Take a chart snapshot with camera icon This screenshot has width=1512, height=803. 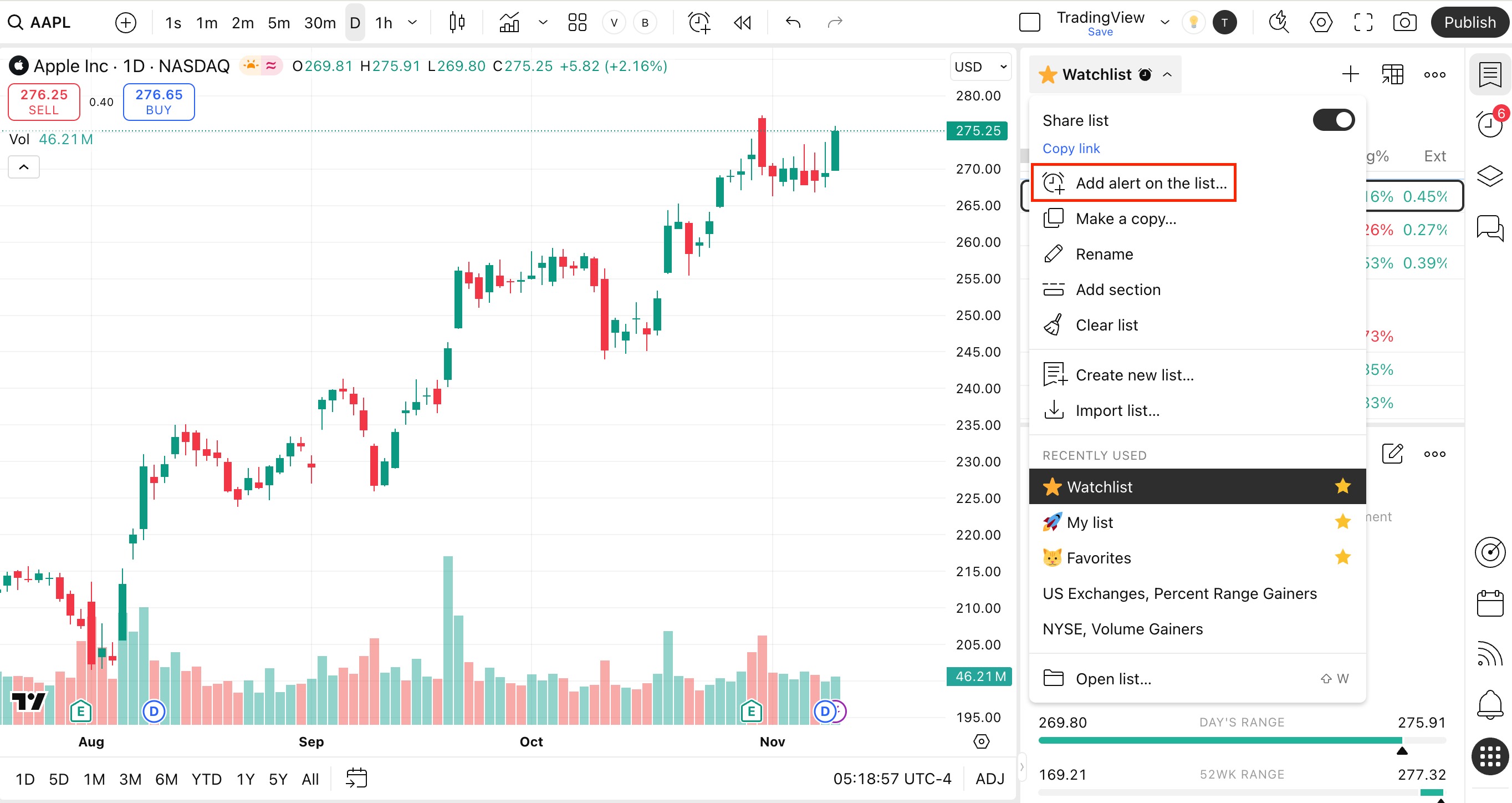tap(1404, 22)
